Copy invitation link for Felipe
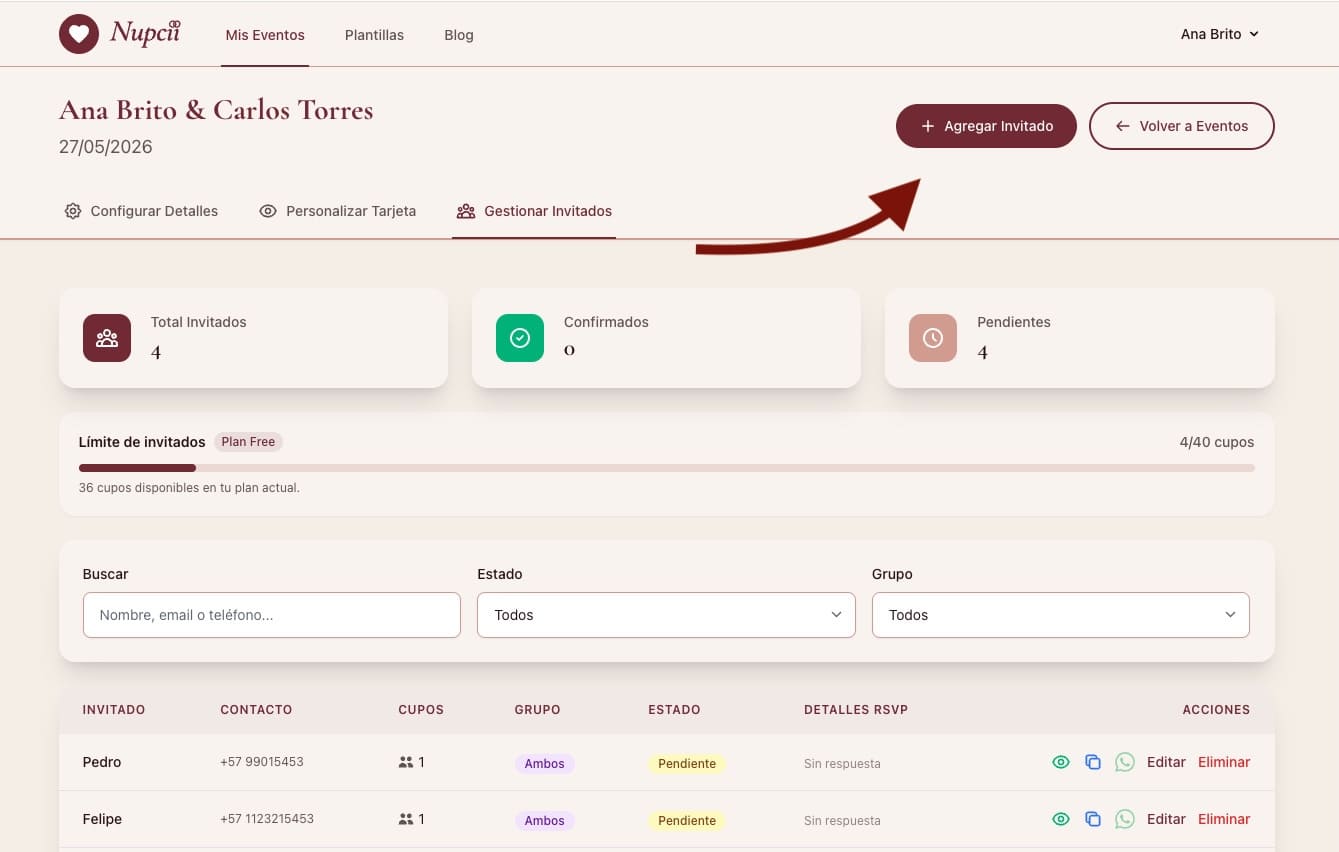 point(1093,819)
